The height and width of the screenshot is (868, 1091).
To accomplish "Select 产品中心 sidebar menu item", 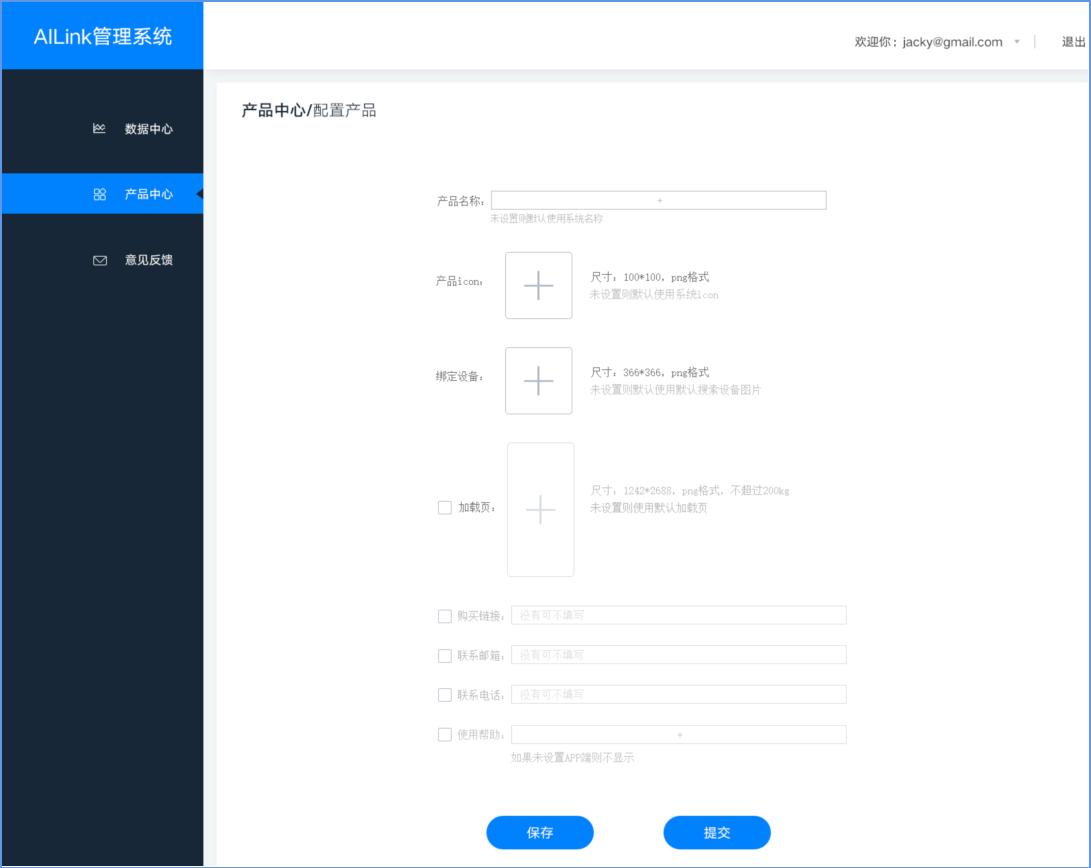I will 103,194.
